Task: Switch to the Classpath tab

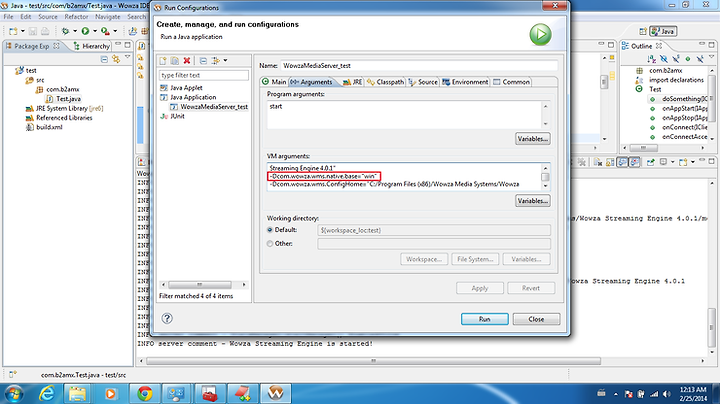Action: (x=386, y=82)
